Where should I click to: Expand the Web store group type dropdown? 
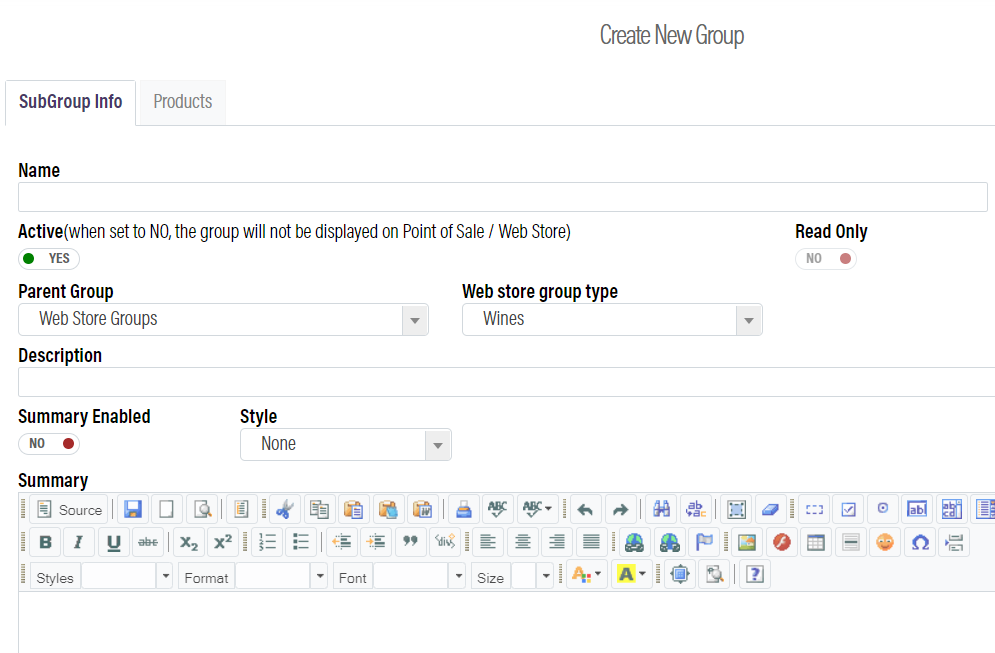click(612, 319)
